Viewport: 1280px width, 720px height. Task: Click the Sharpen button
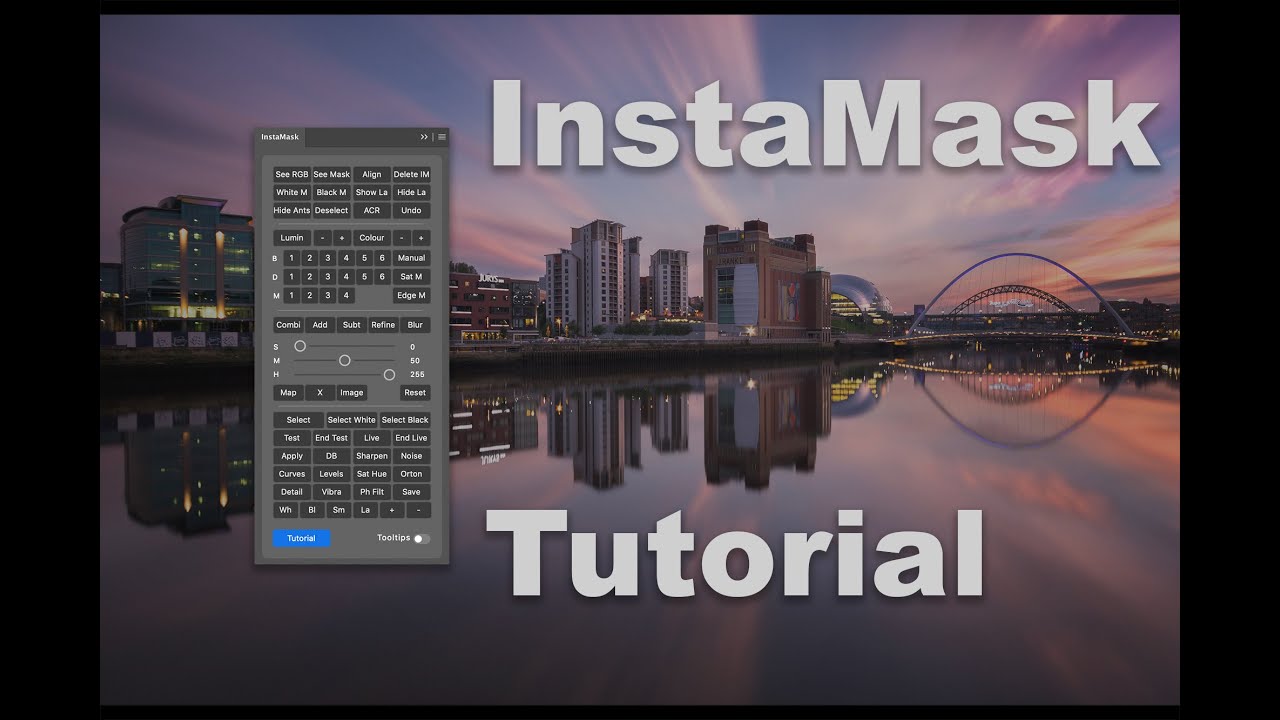372,456
